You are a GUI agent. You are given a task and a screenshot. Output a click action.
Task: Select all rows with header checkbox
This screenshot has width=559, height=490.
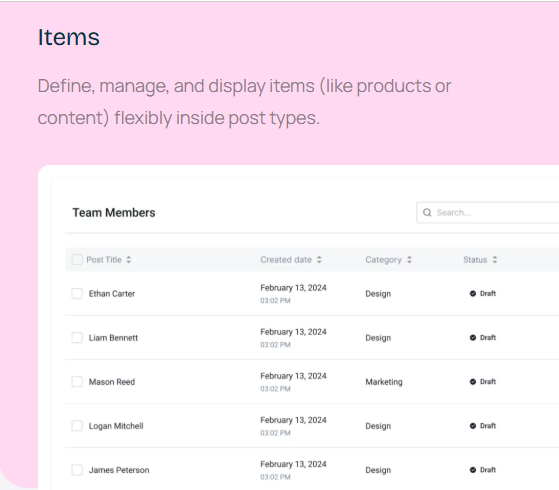point(77,259)
